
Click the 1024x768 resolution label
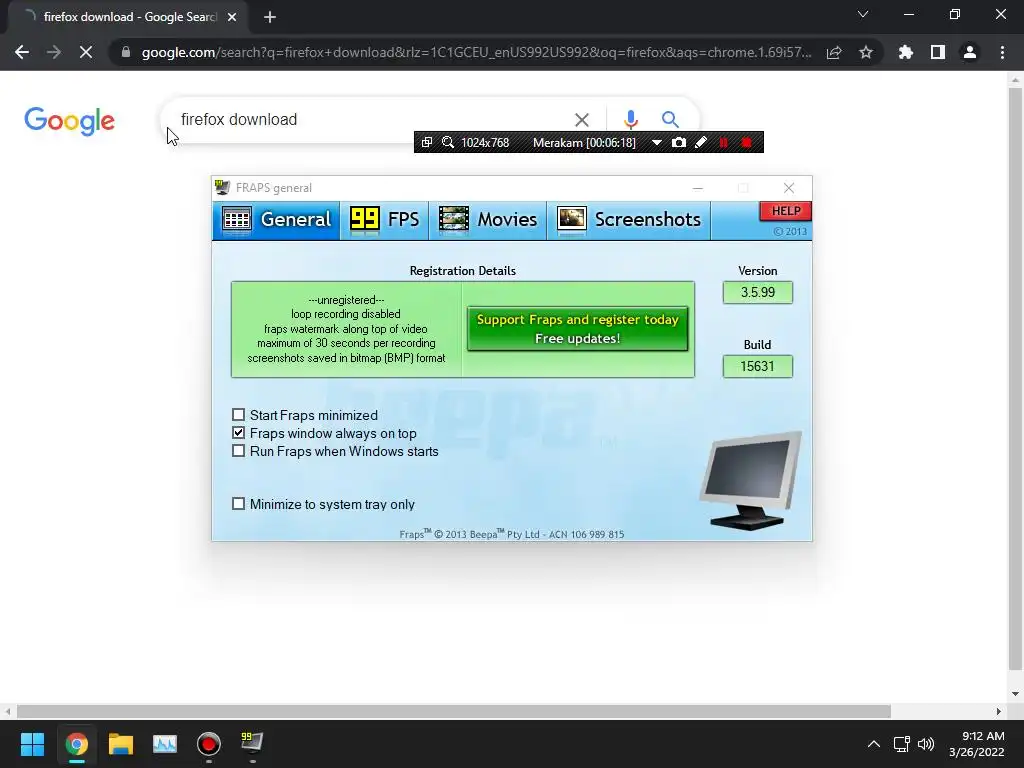click(x=485, y=142)
